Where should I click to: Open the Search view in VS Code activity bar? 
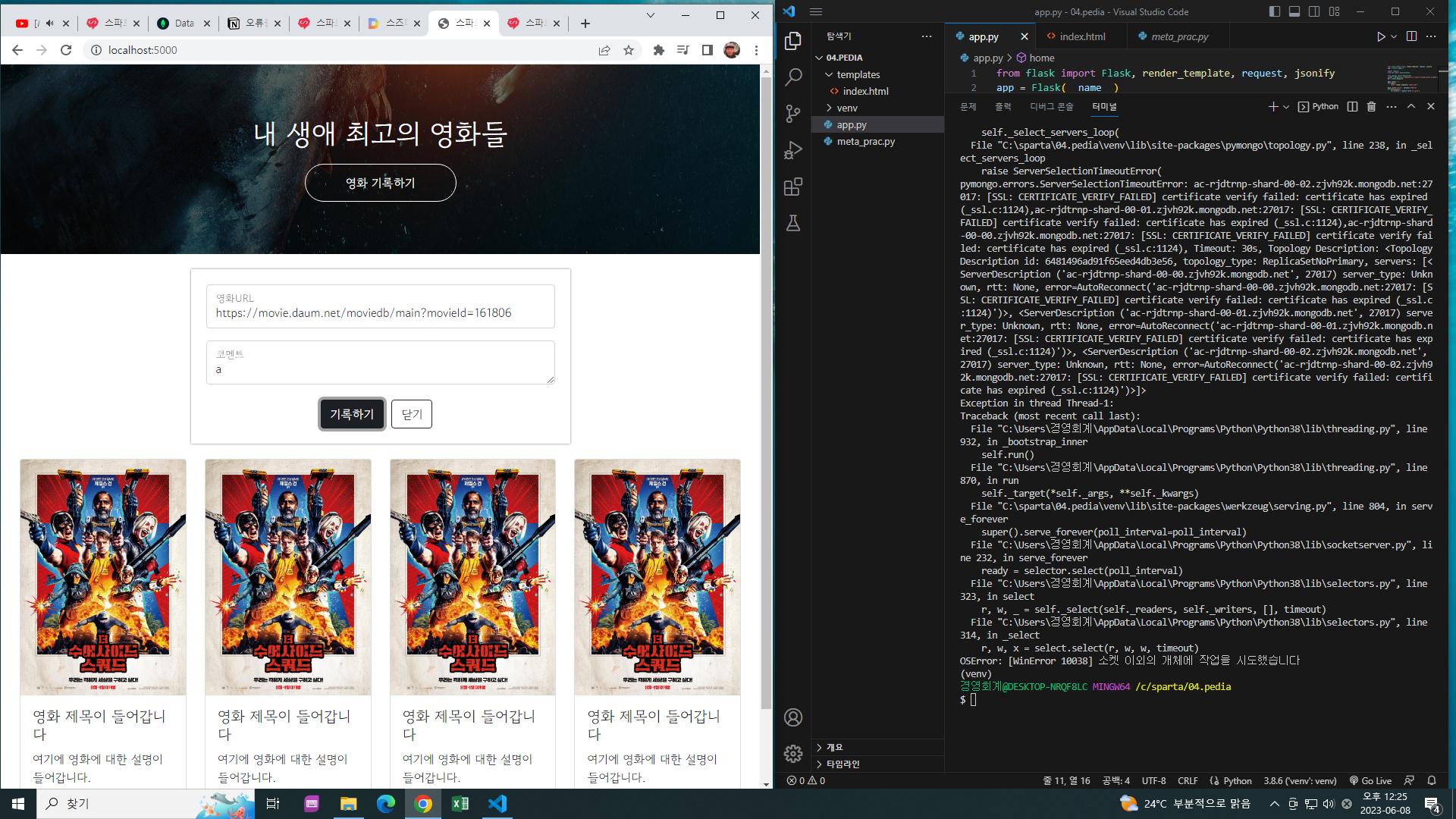pos(793,77)
